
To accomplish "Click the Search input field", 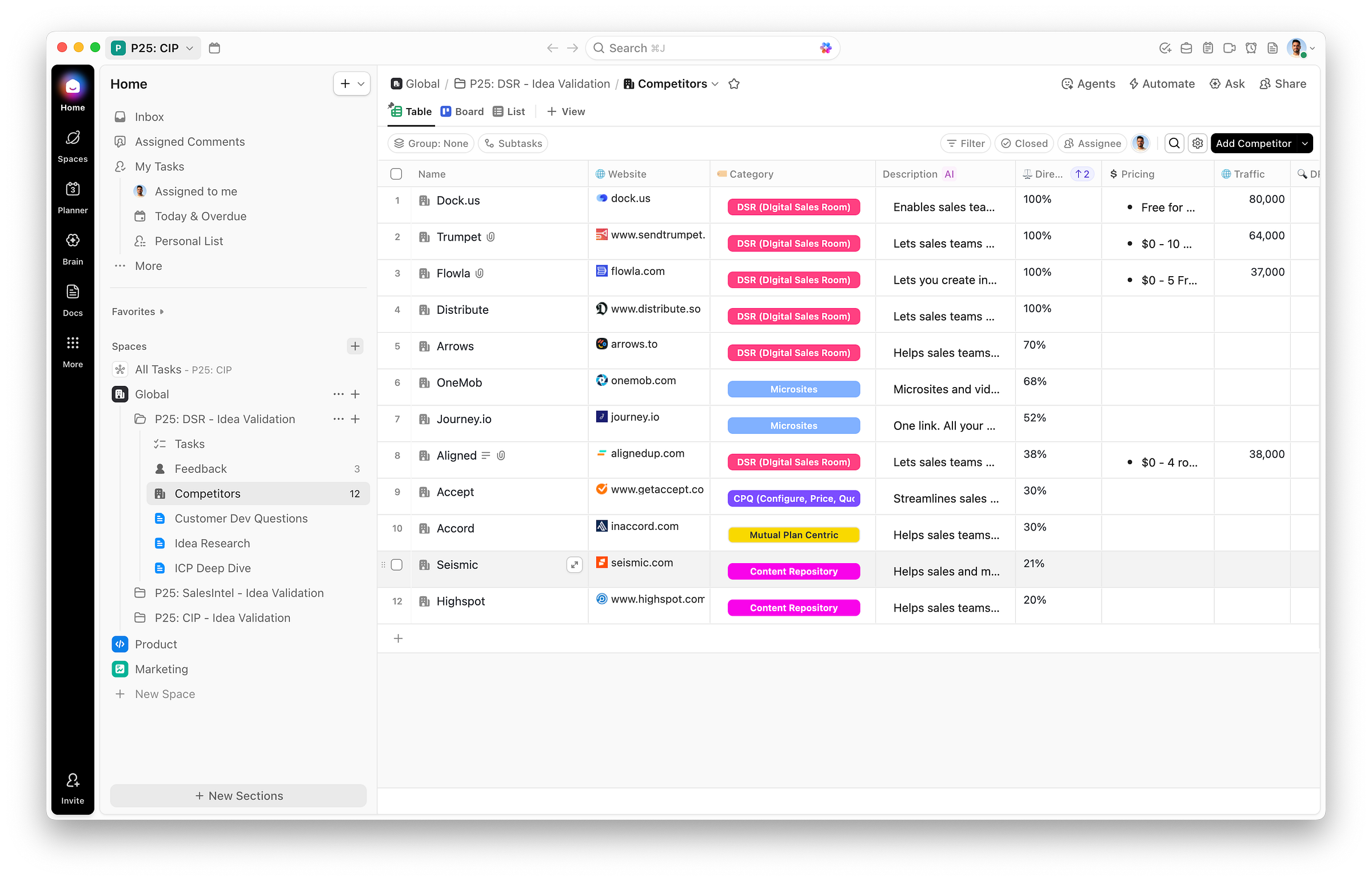I will pos(709,48).
